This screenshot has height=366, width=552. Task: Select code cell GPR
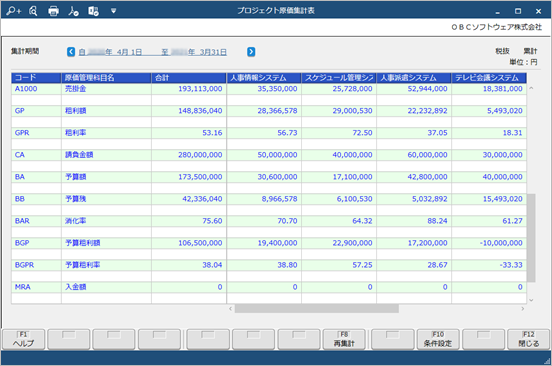(x=36, y=133)
